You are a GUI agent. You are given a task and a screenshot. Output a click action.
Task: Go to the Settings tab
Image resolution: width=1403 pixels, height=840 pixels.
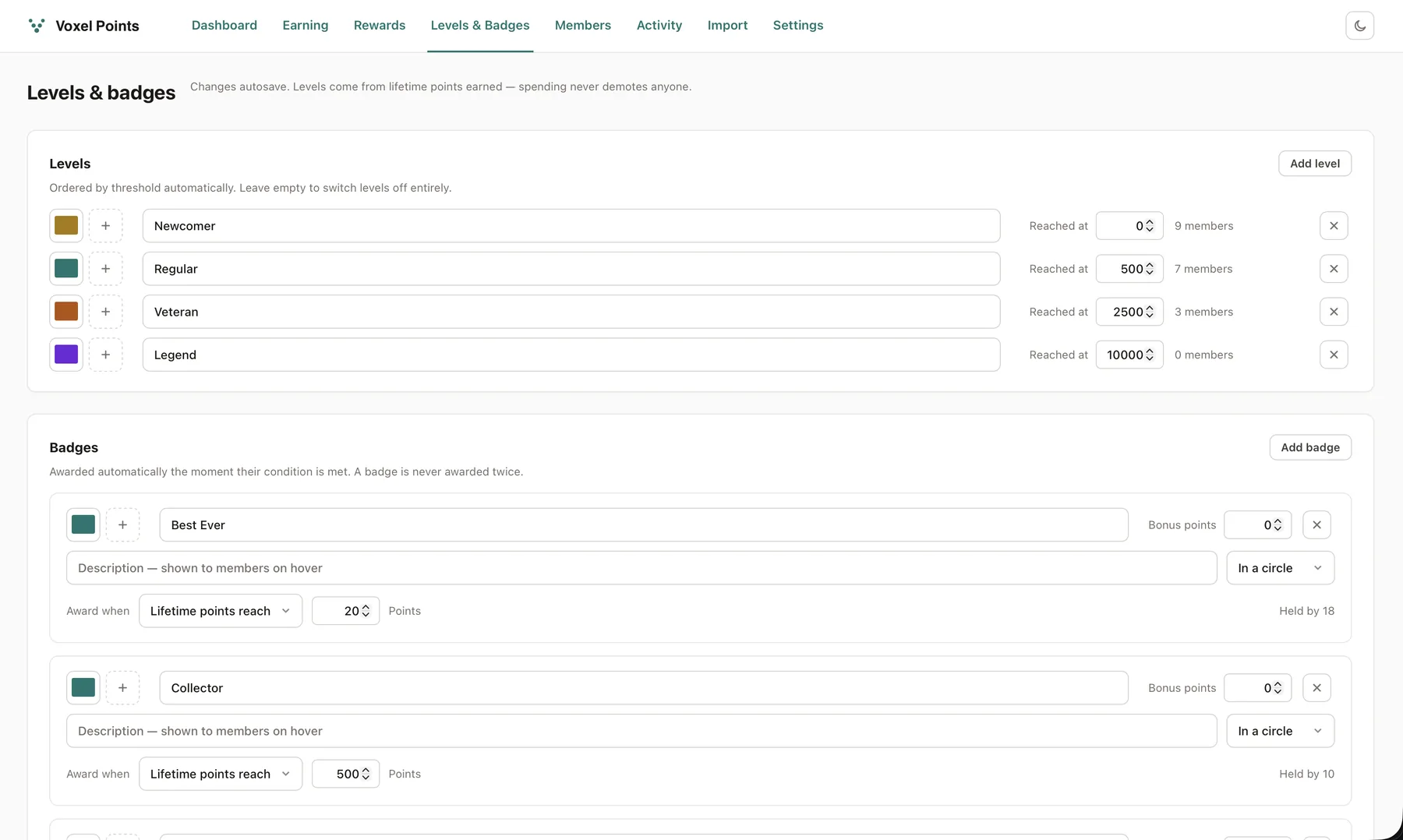(x=798, y=26)
